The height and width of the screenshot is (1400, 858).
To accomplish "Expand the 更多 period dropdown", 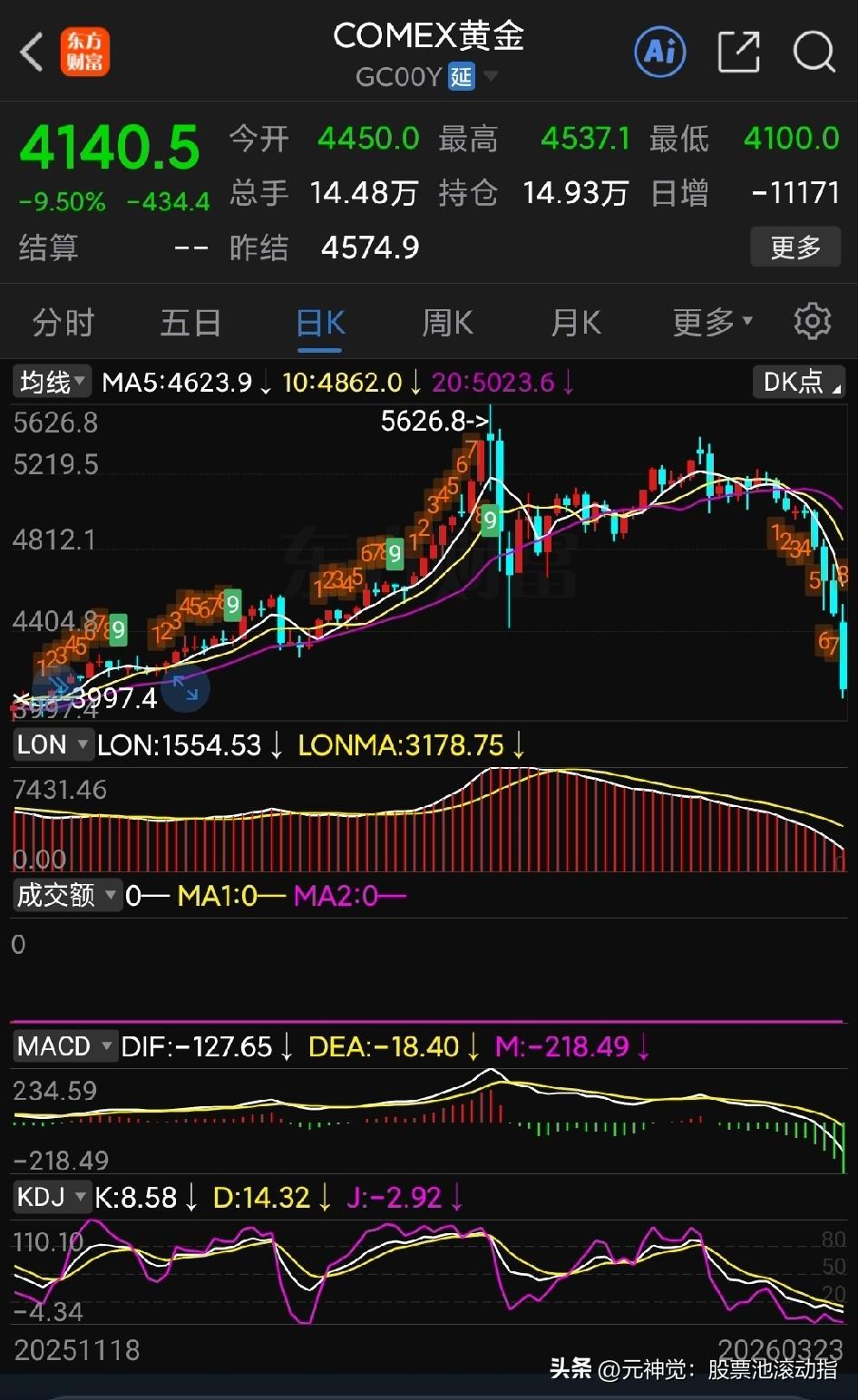I will click(712, 322).
